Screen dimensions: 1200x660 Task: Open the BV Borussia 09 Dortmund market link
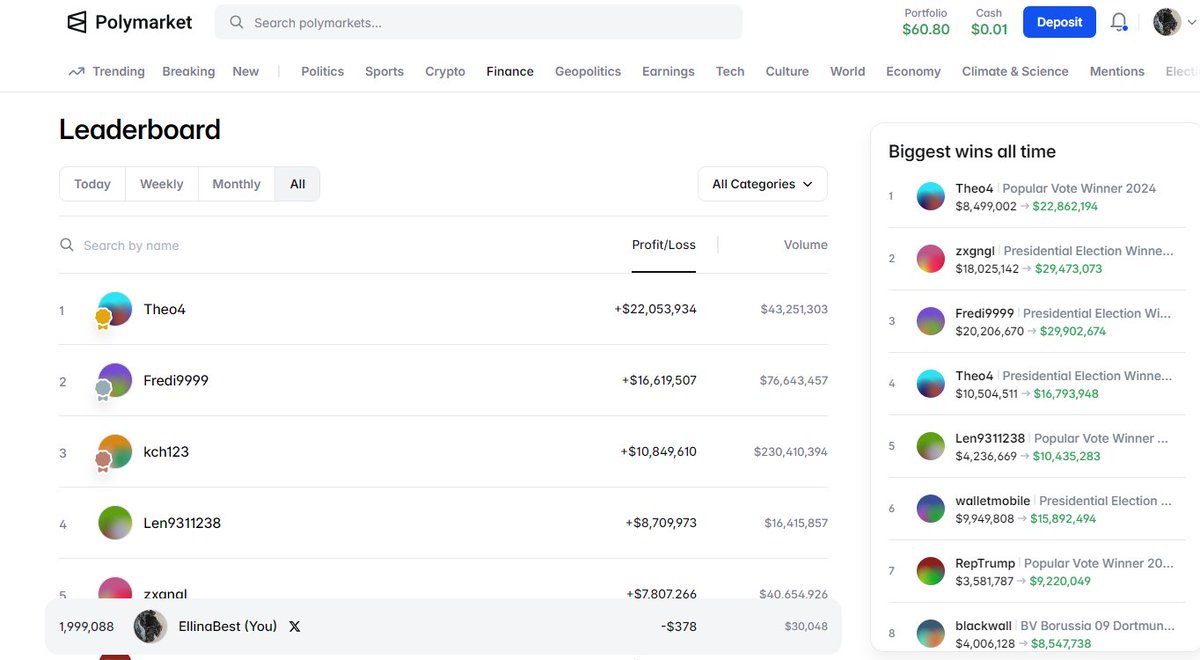[1097, 626]
